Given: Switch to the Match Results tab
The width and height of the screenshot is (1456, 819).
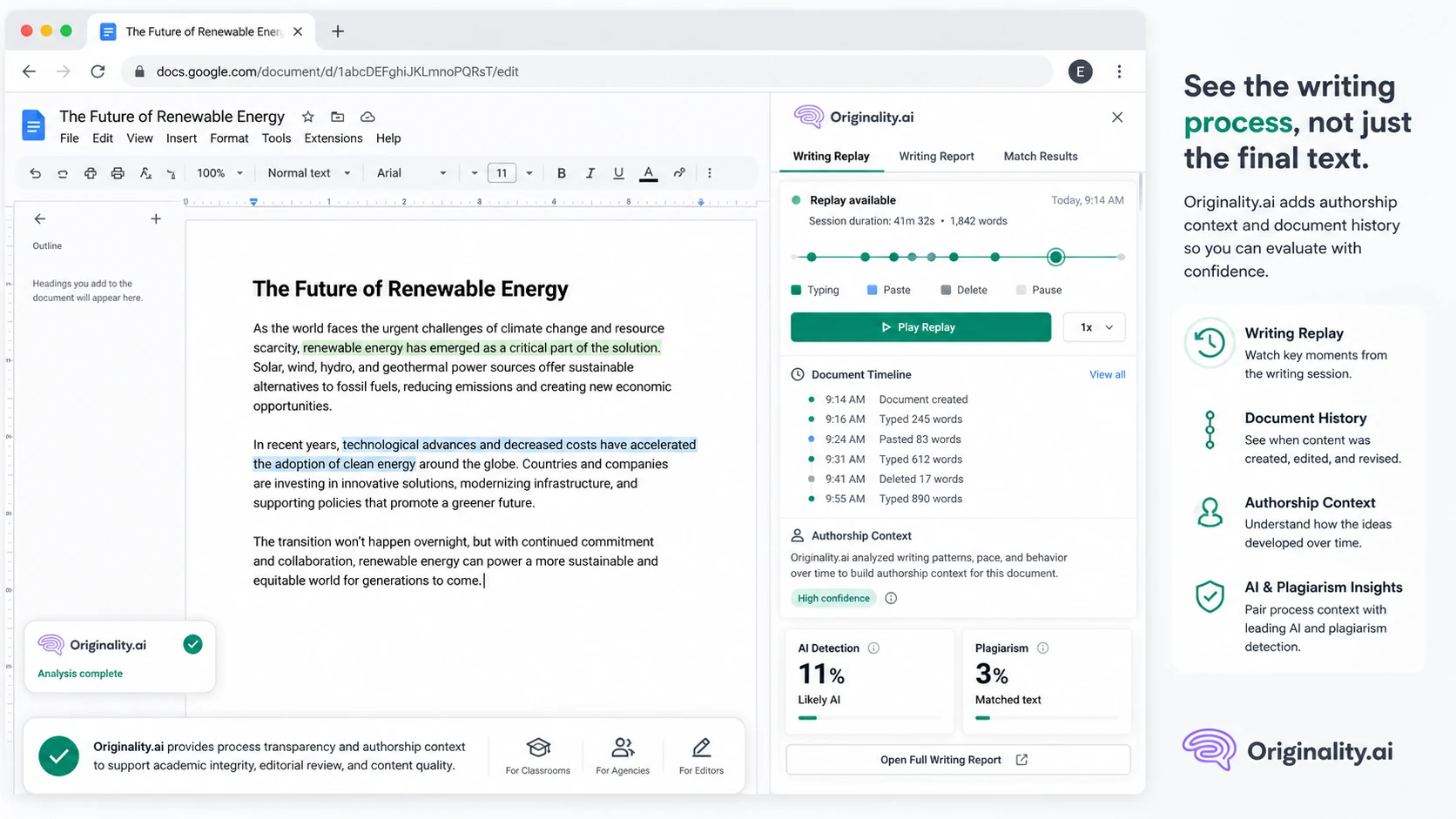Looking at the screenshot, I should tap(1041, 157).
